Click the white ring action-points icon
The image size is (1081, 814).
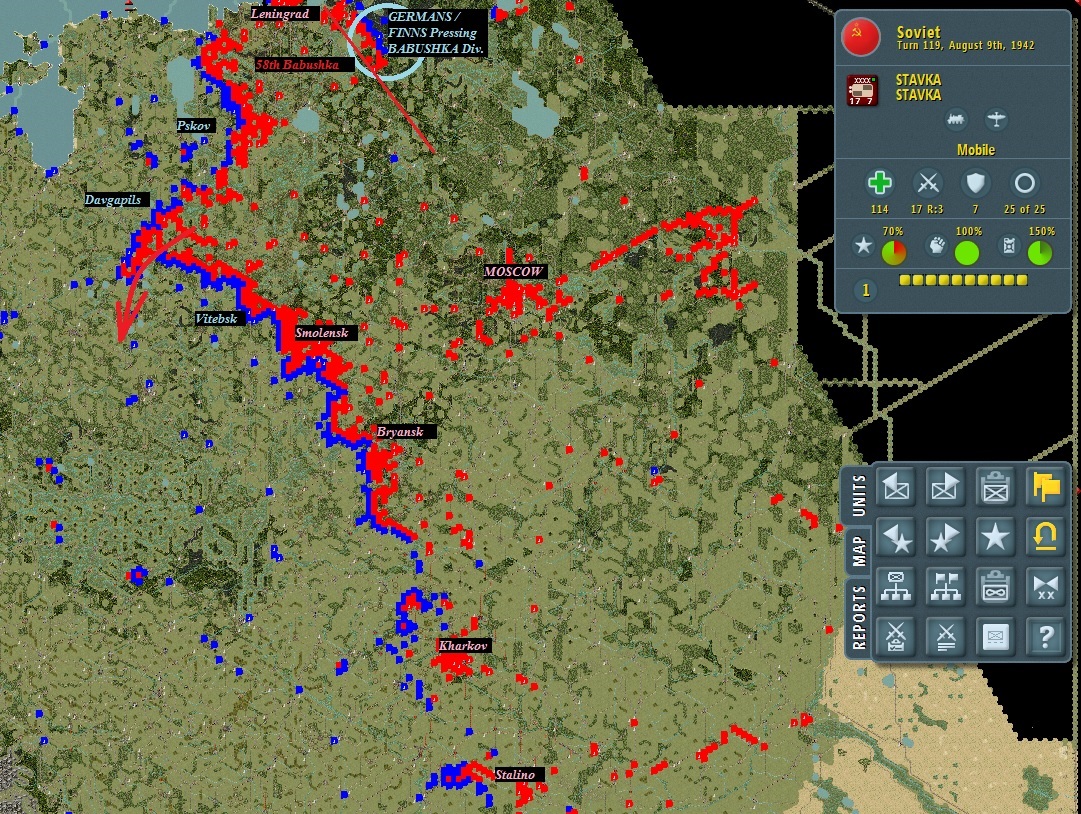coord(1024,183)
